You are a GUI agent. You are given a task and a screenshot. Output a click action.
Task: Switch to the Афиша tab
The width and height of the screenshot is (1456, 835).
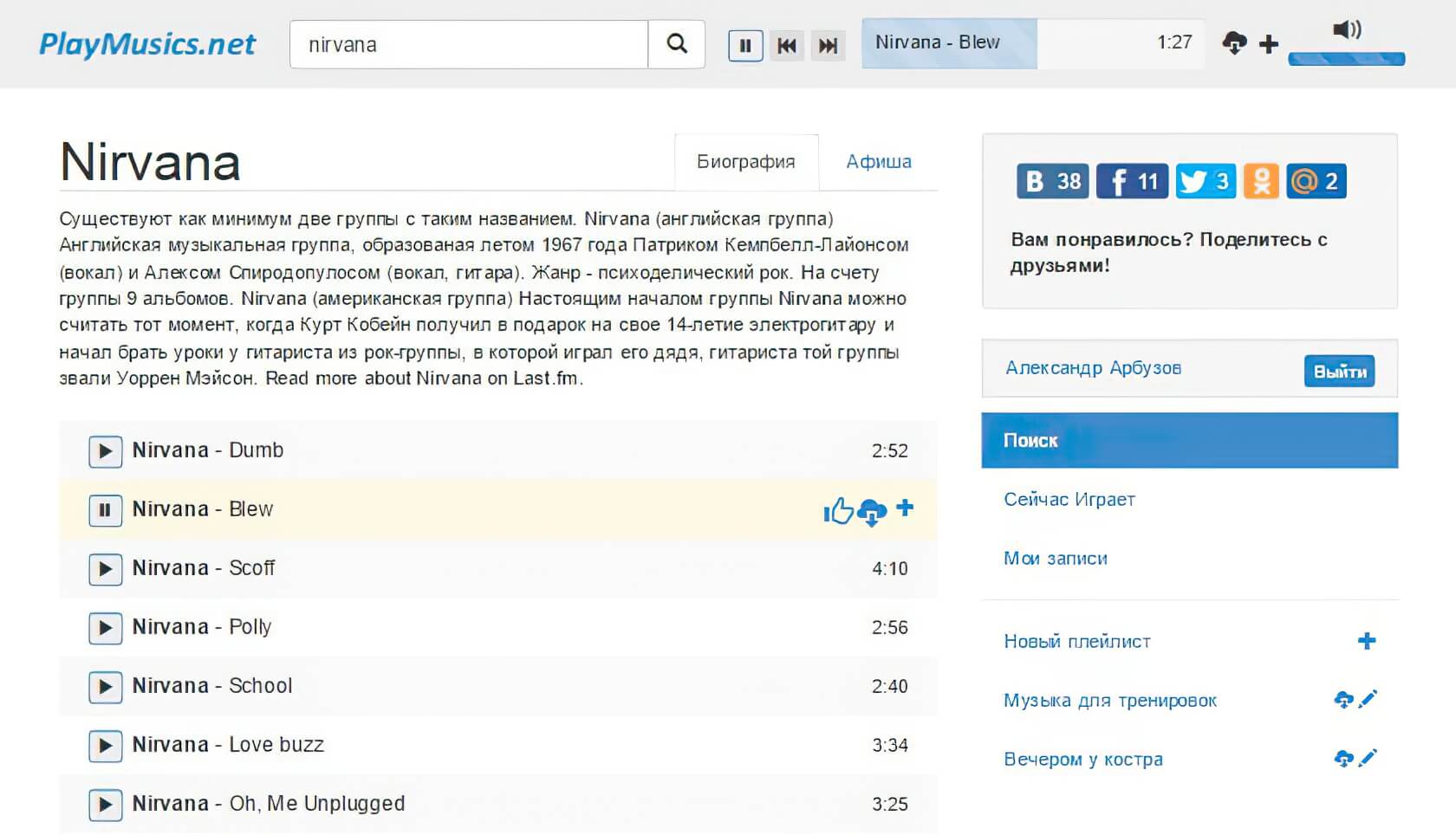(878, 162)
